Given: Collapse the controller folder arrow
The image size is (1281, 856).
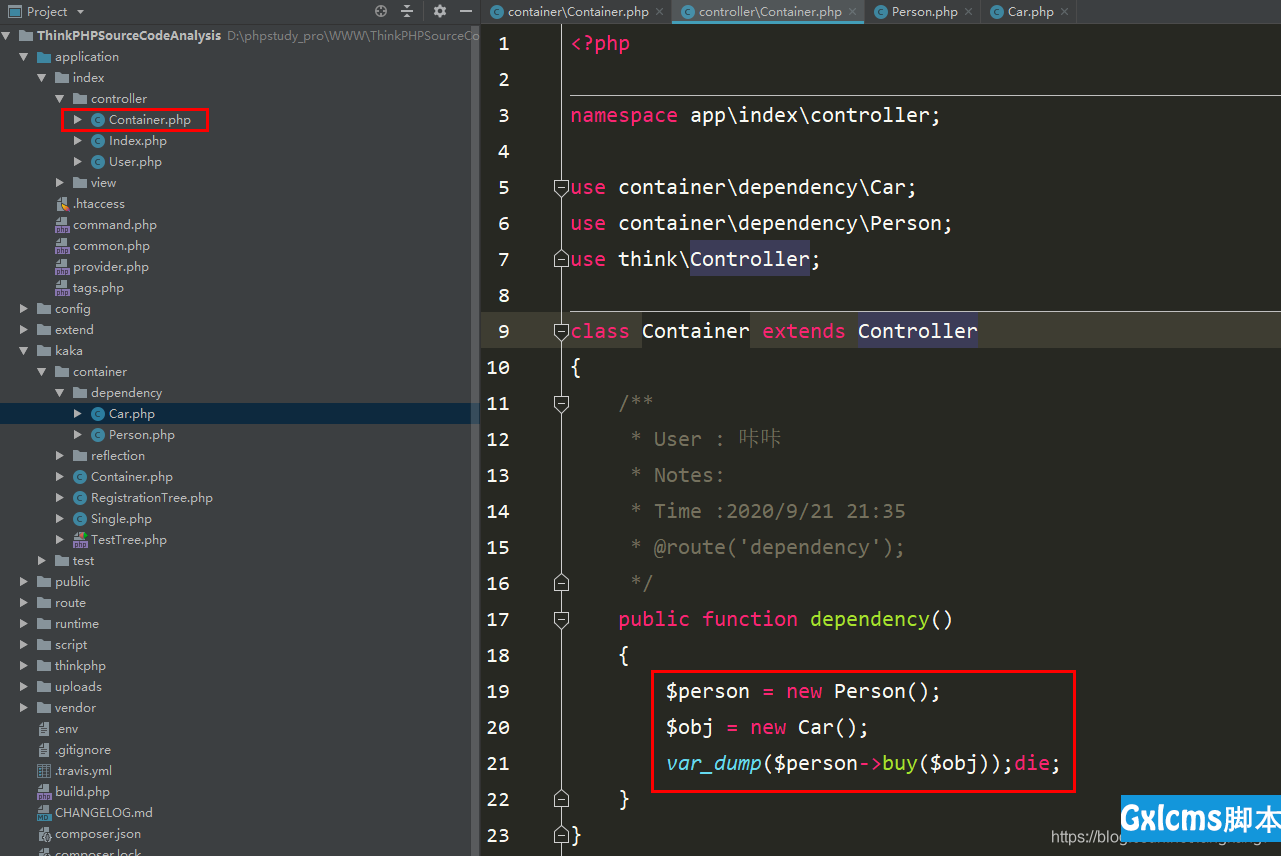Looking at the screenshot, I should pos(60,99).
